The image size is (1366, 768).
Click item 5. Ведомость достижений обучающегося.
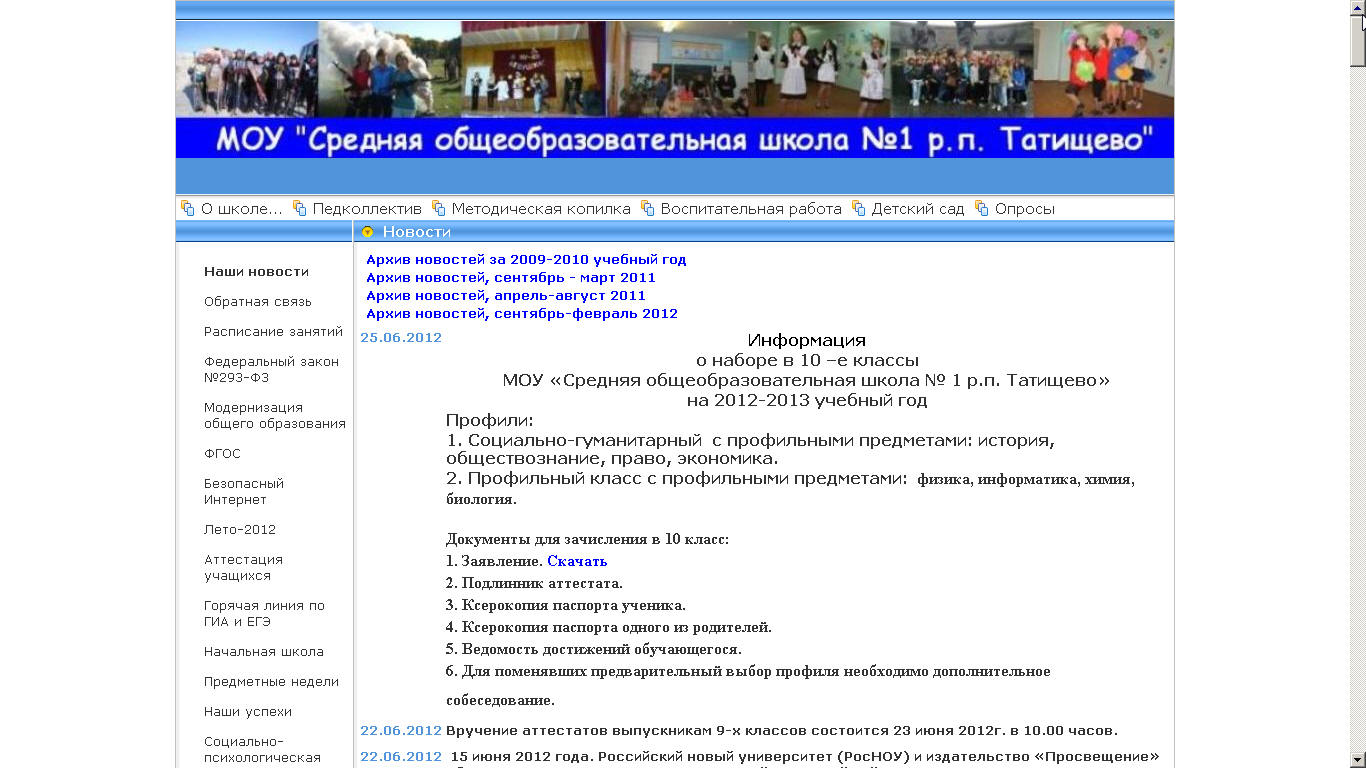pyautogui.click(x=594, y=649)
